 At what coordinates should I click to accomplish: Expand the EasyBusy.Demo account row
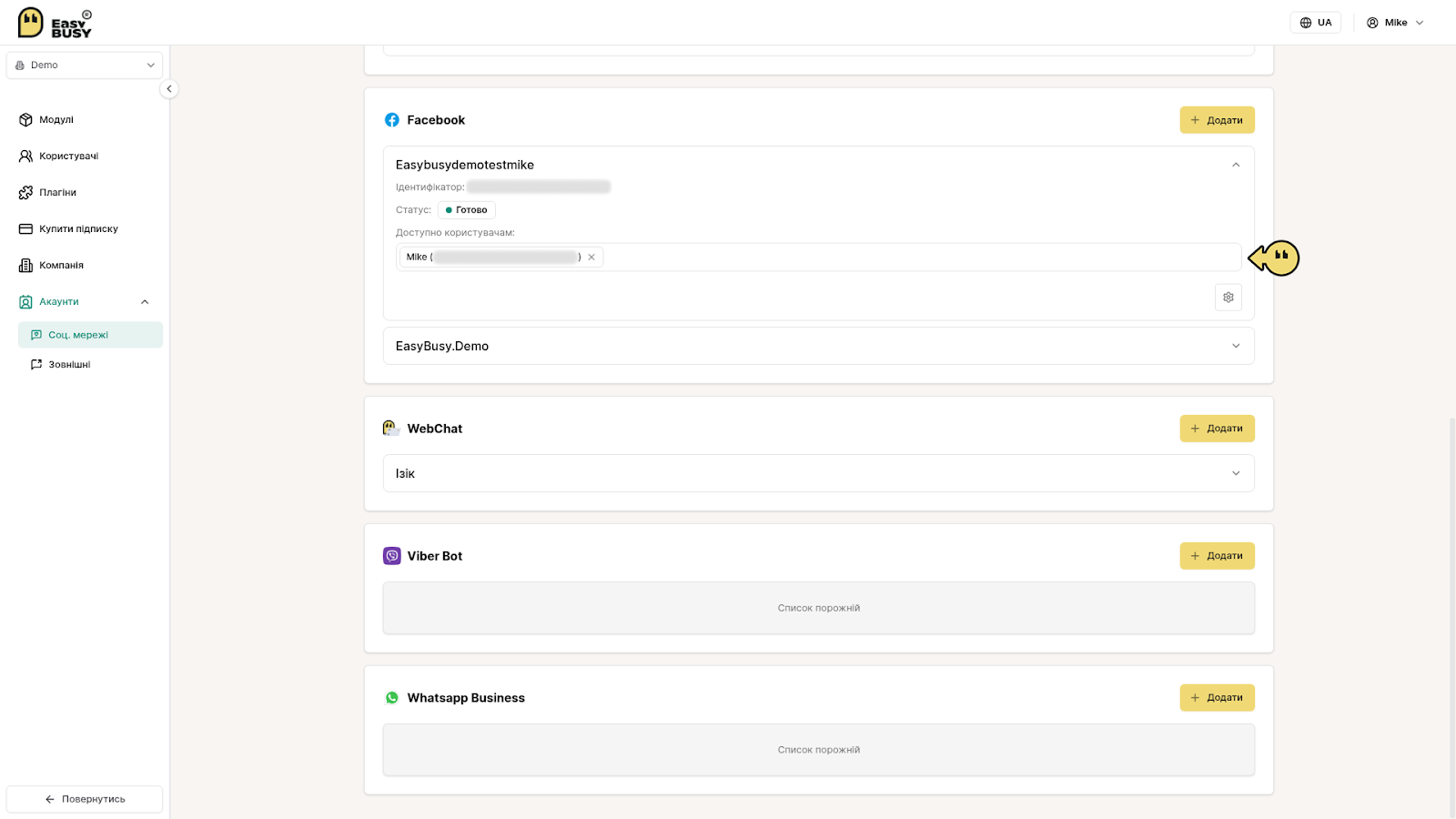818,346
